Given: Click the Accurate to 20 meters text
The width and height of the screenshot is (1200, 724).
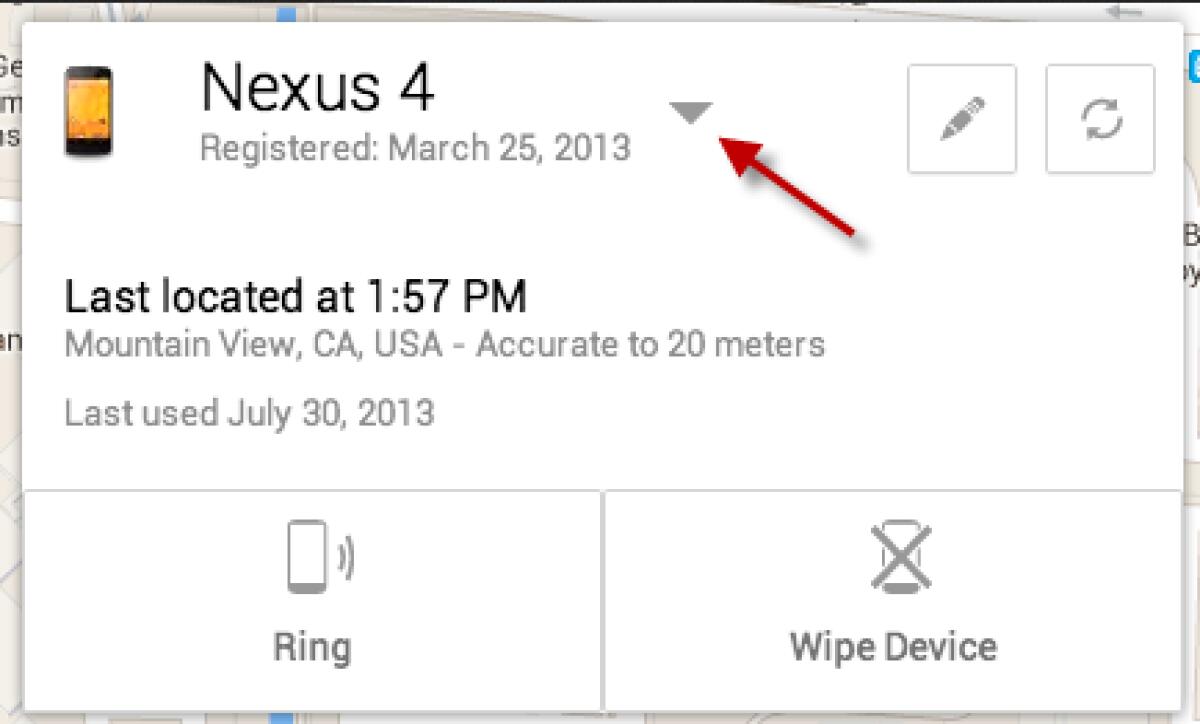Looking at the screenshot, I should (x=650, y=346).
